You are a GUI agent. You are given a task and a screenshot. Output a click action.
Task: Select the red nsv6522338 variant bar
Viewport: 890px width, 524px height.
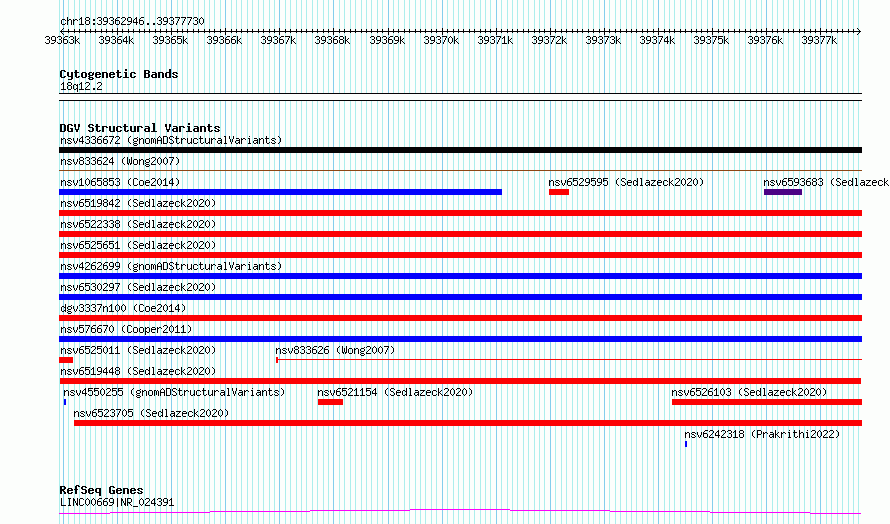tap(460, 234)
